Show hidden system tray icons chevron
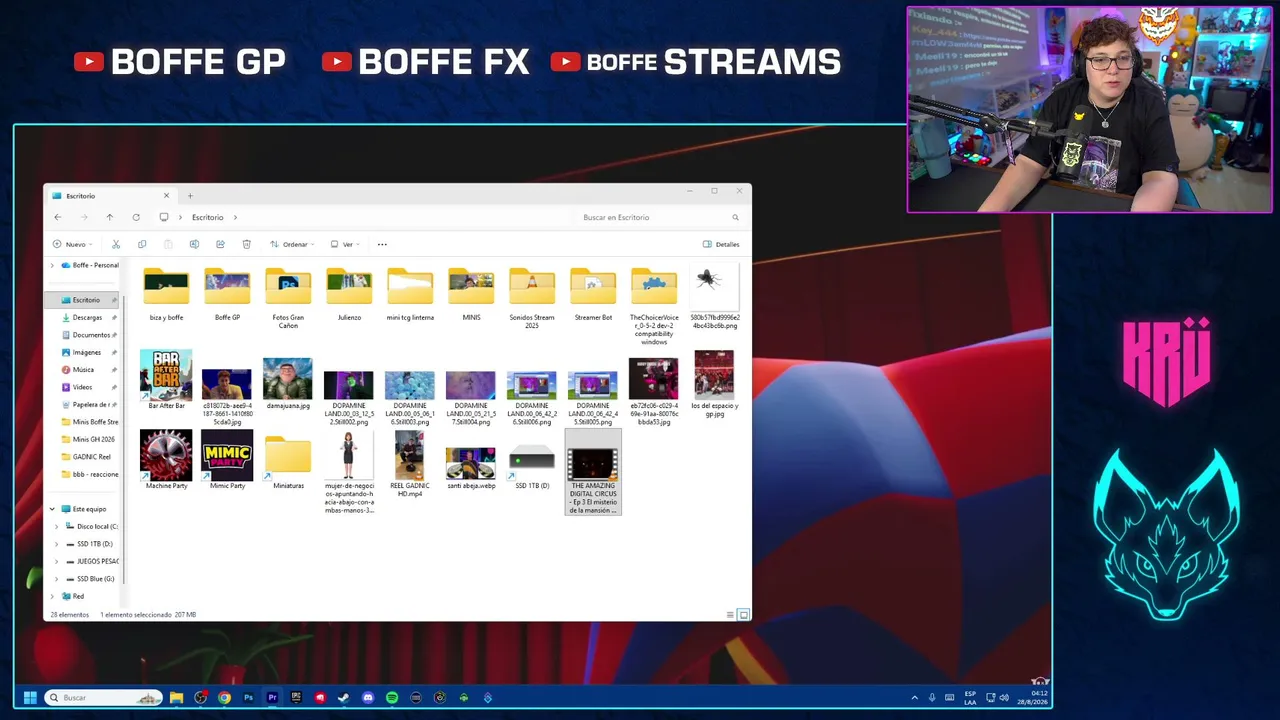The height and width of the screenshot is (720, 1280). pos(914,698)
